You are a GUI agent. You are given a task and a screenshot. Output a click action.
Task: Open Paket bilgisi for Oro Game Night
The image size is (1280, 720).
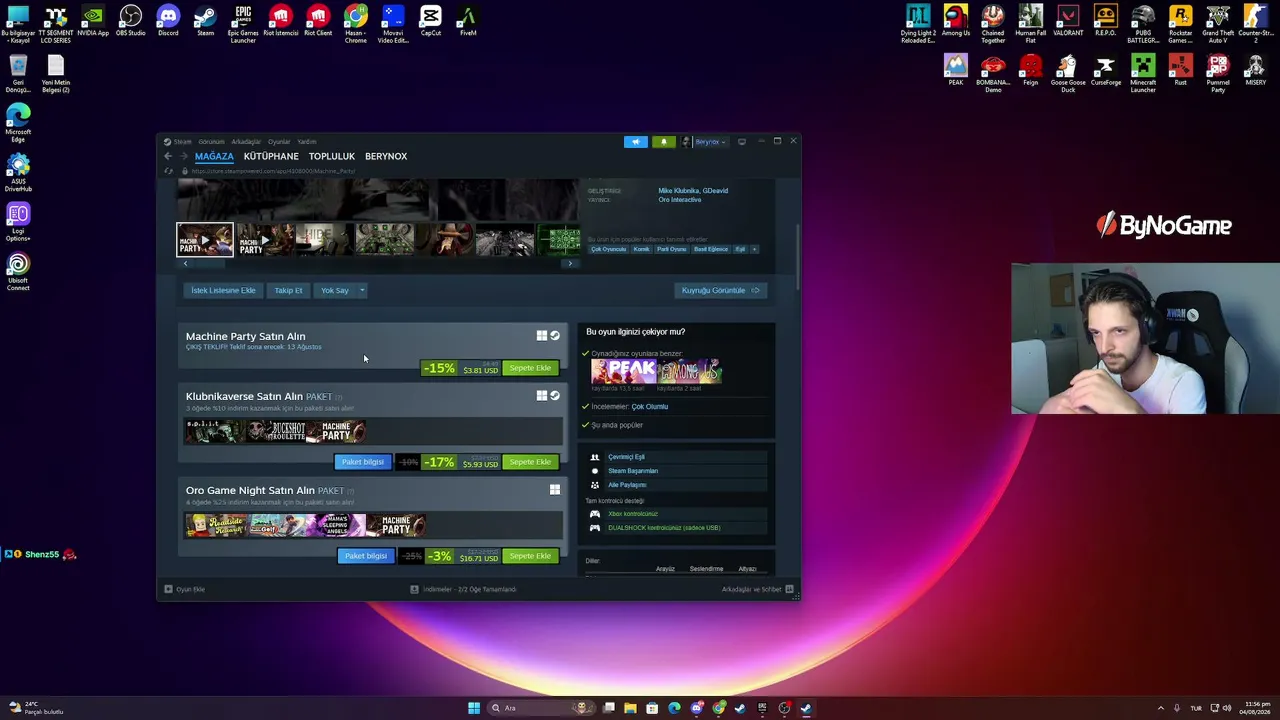tap(365, 556)
